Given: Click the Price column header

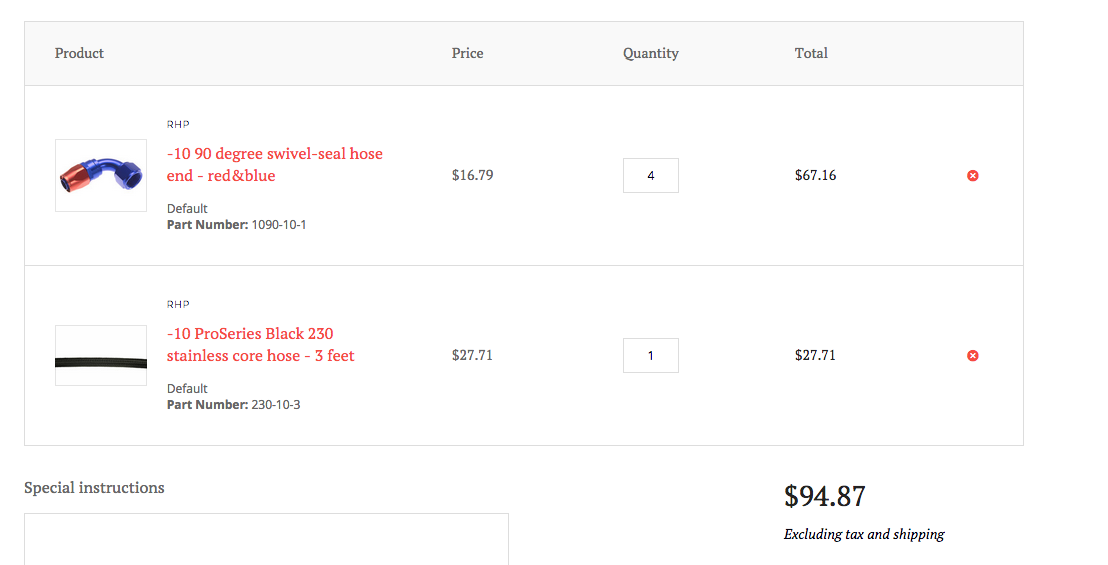Looking at the screenshot, I should 467,54.
